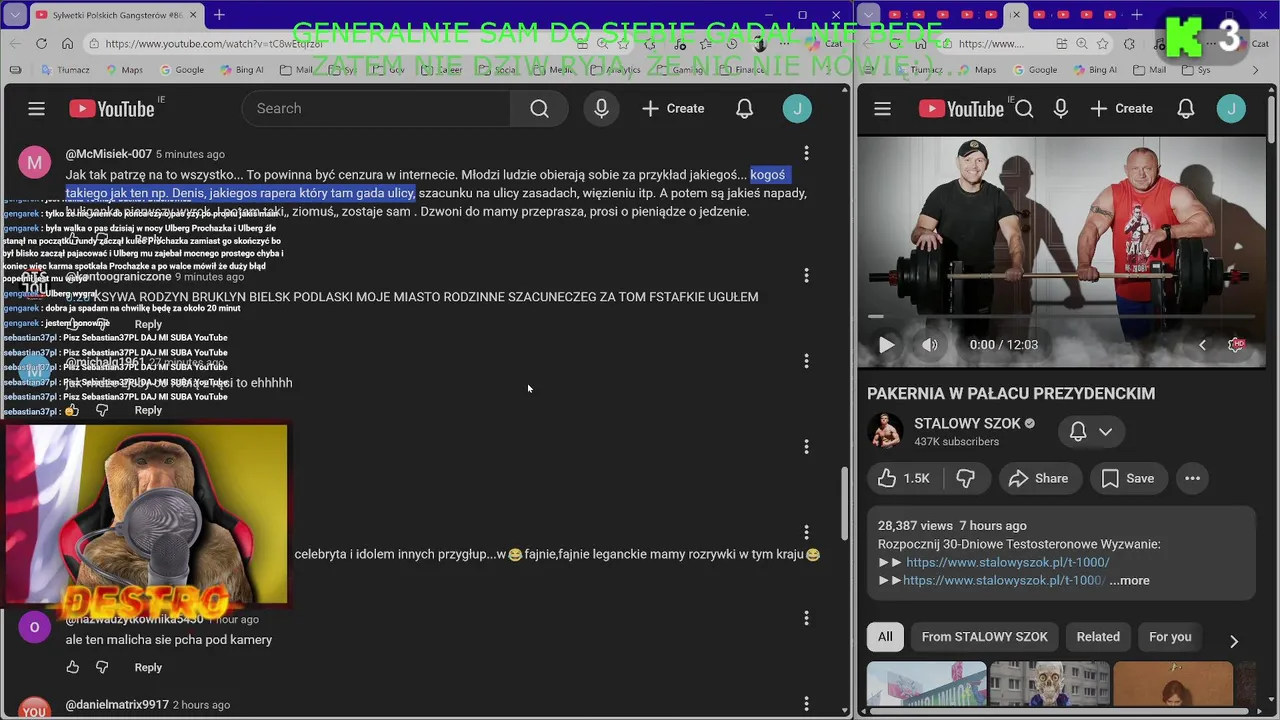Select the All filter chip
The width and height of the screenshot is (1280, 720).
click(885, 637)
